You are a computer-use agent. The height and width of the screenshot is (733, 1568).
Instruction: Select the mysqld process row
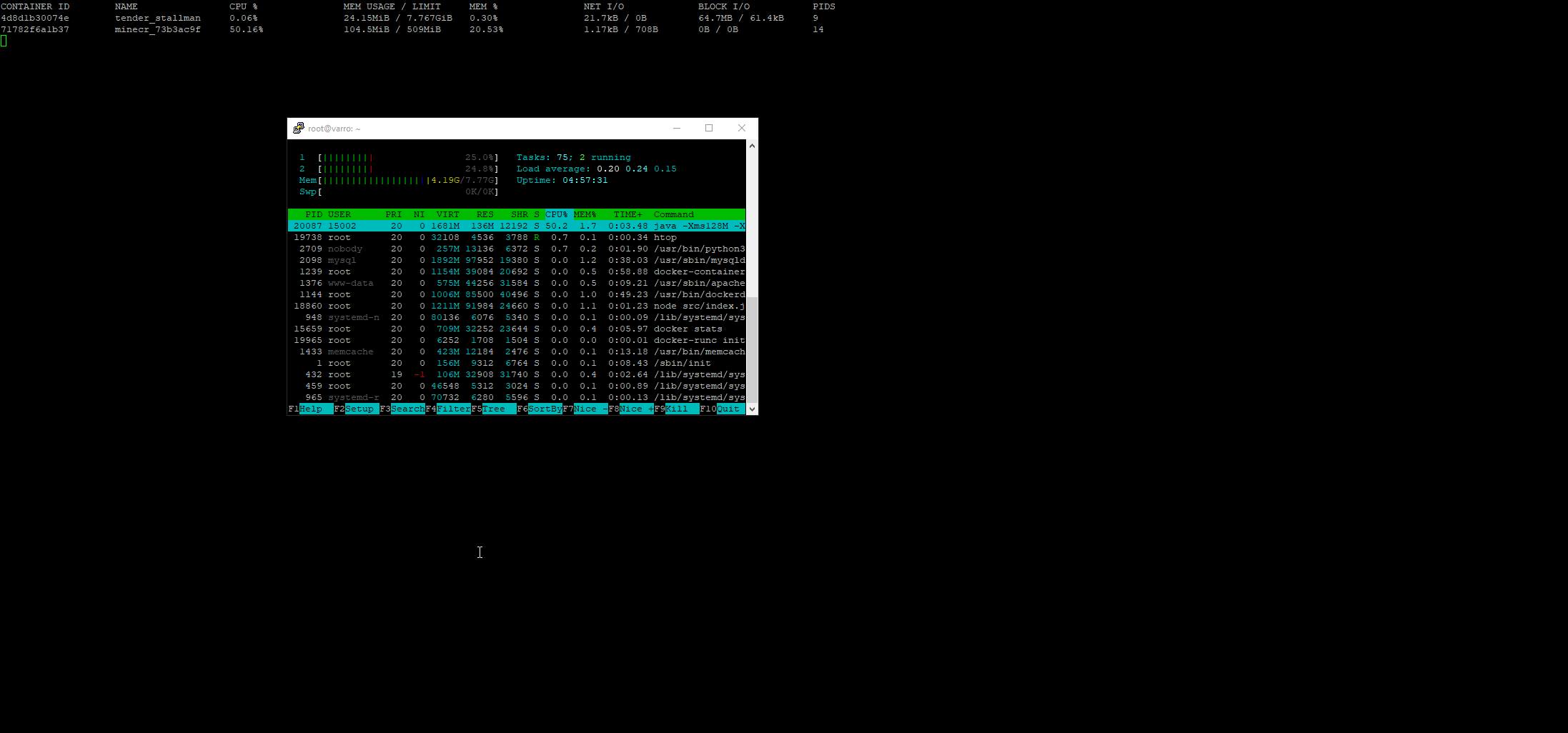pyautogui.click(x=516, y=260)
